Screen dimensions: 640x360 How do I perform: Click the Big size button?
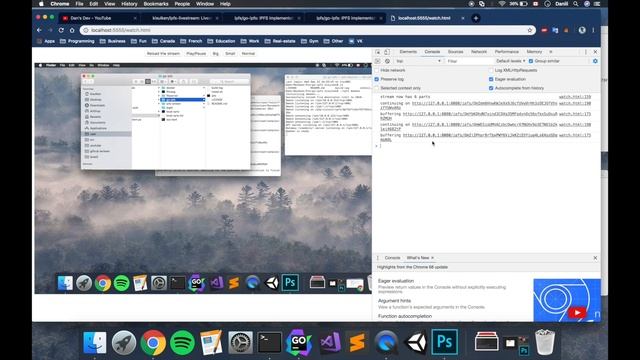216,53
